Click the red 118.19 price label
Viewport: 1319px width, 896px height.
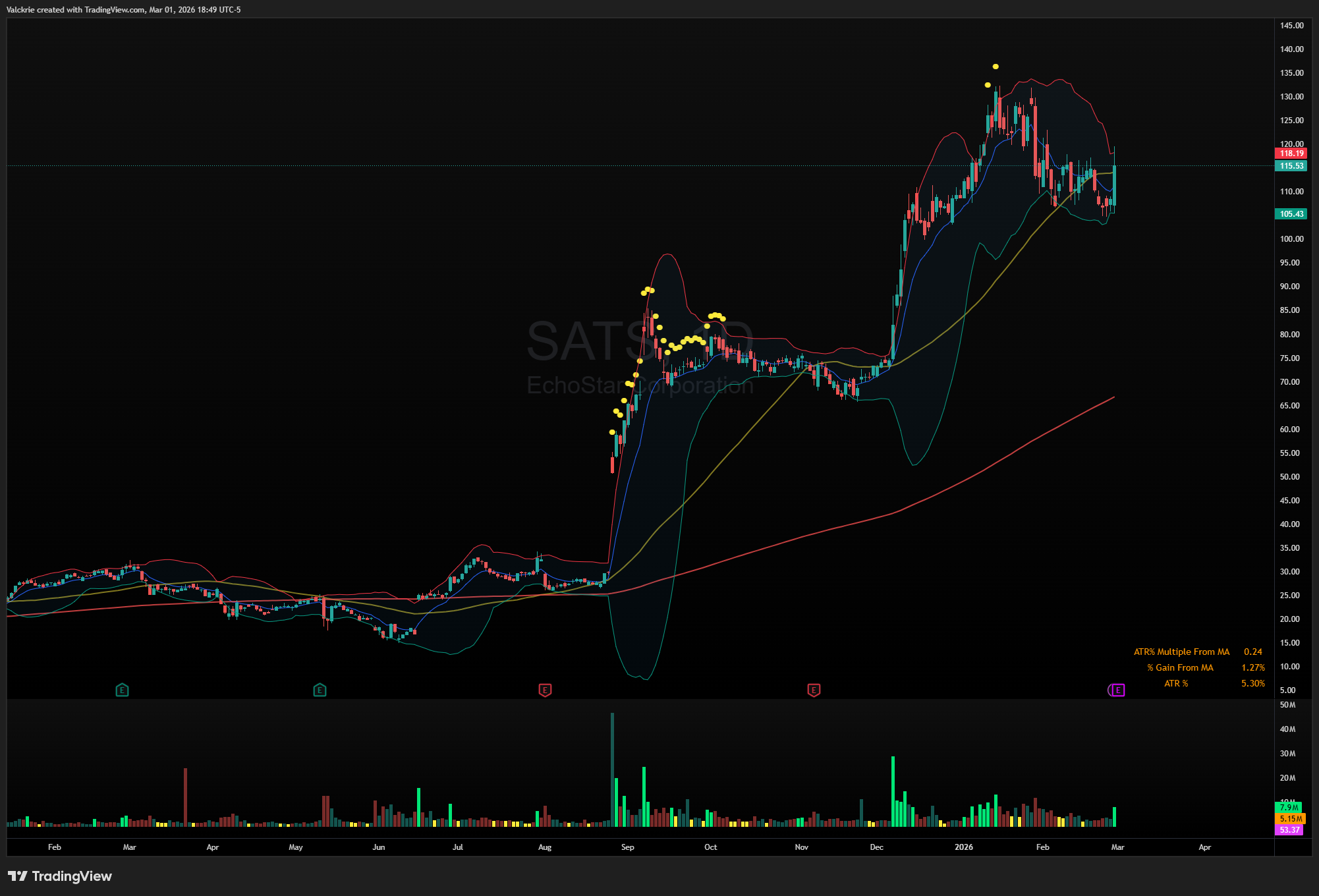click(1291, 153)
